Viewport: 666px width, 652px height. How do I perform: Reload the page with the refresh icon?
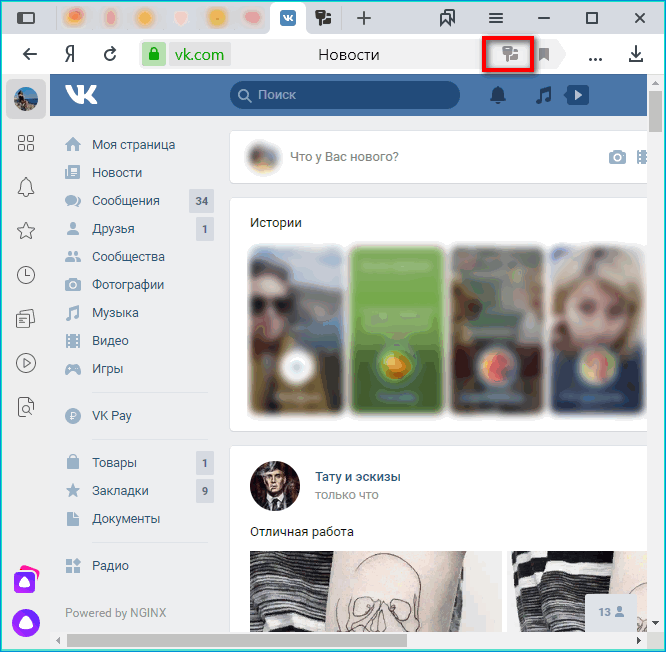(x=110, y=55)
